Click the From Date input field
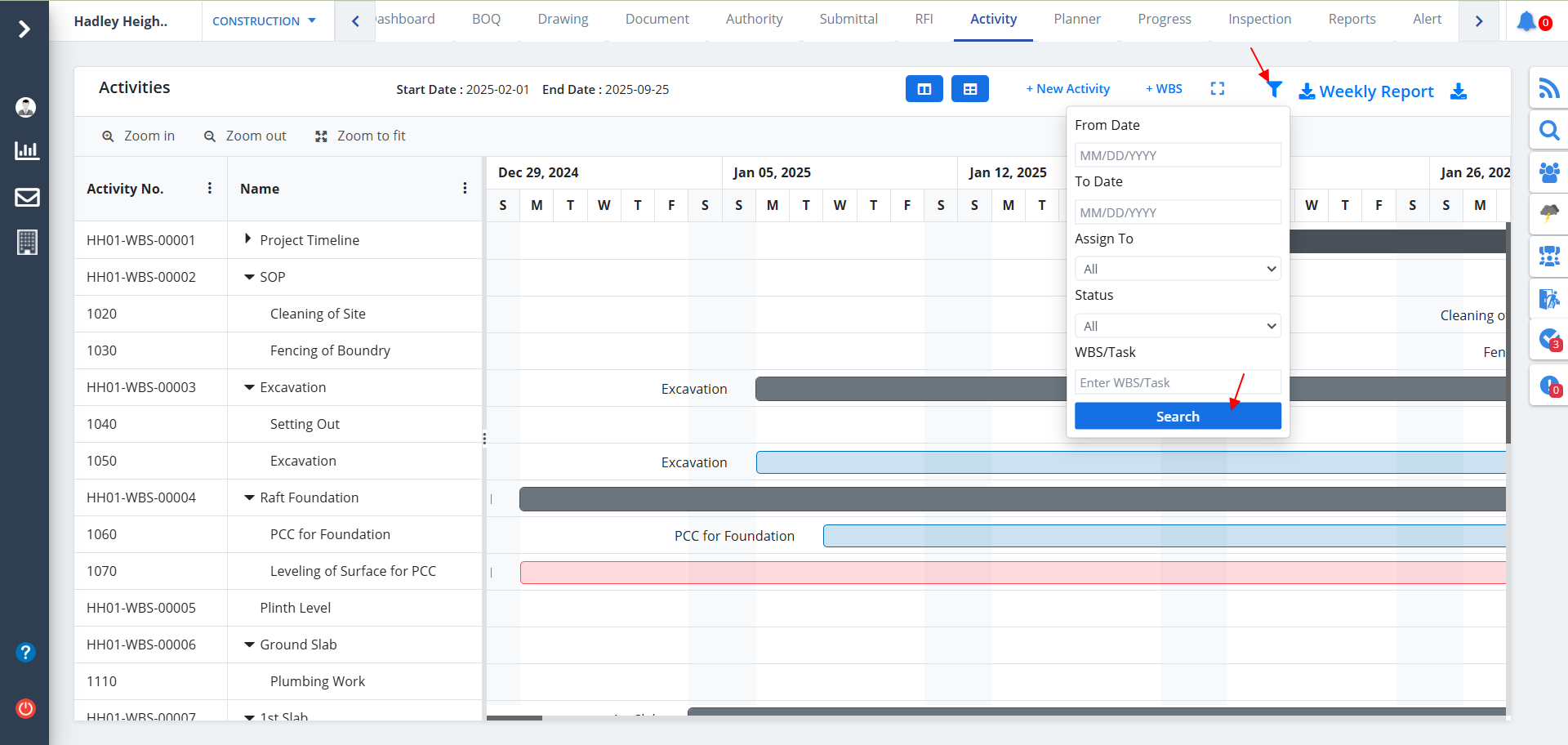The height and width of the screenshot is (745, 1568). click(1177, 155)
